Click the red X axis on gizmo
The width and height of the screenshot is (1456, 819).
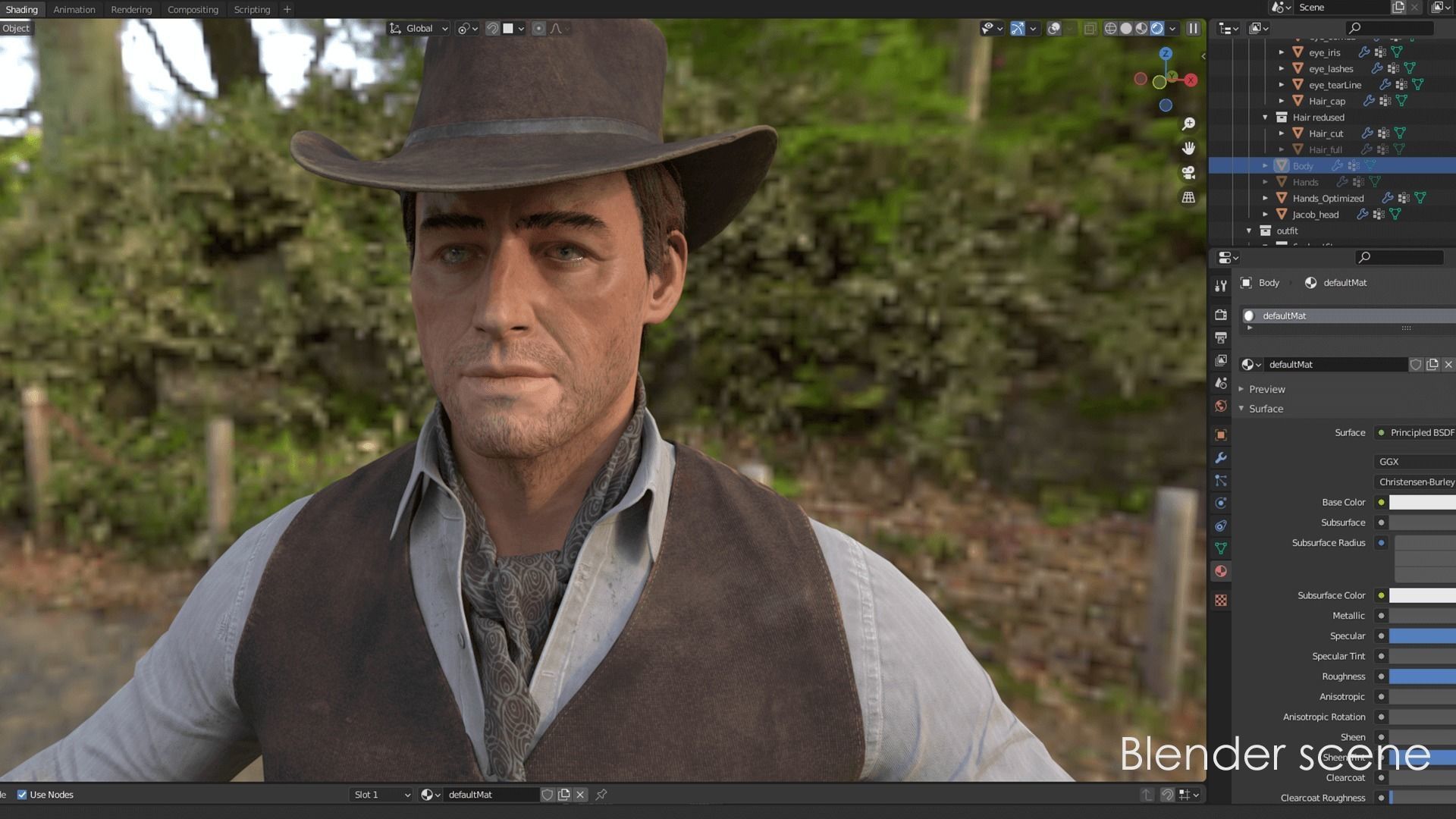click(1191, 80)
